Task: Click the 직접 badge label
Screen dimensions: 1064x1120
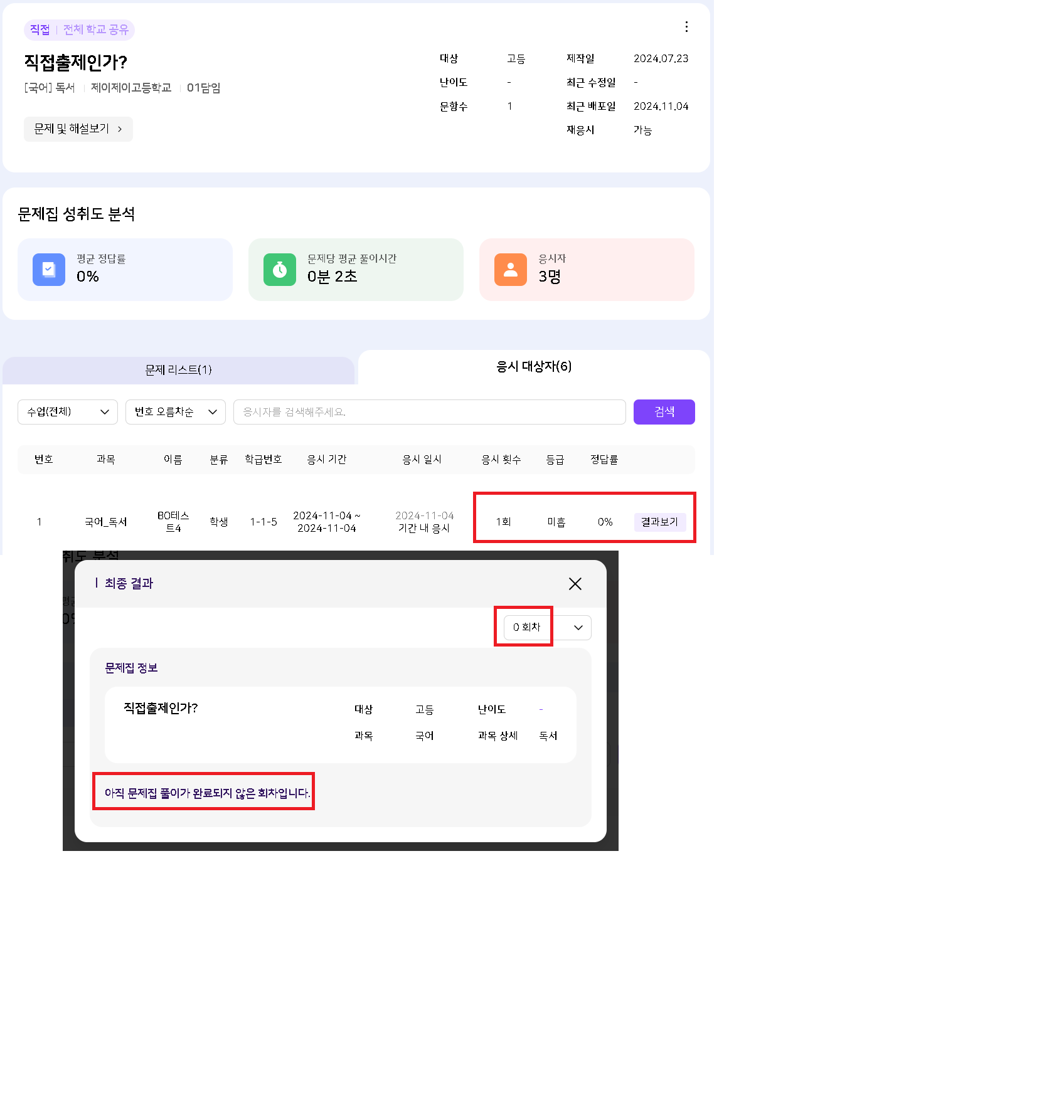Action: pyautogui.click(x=40, y=29)
